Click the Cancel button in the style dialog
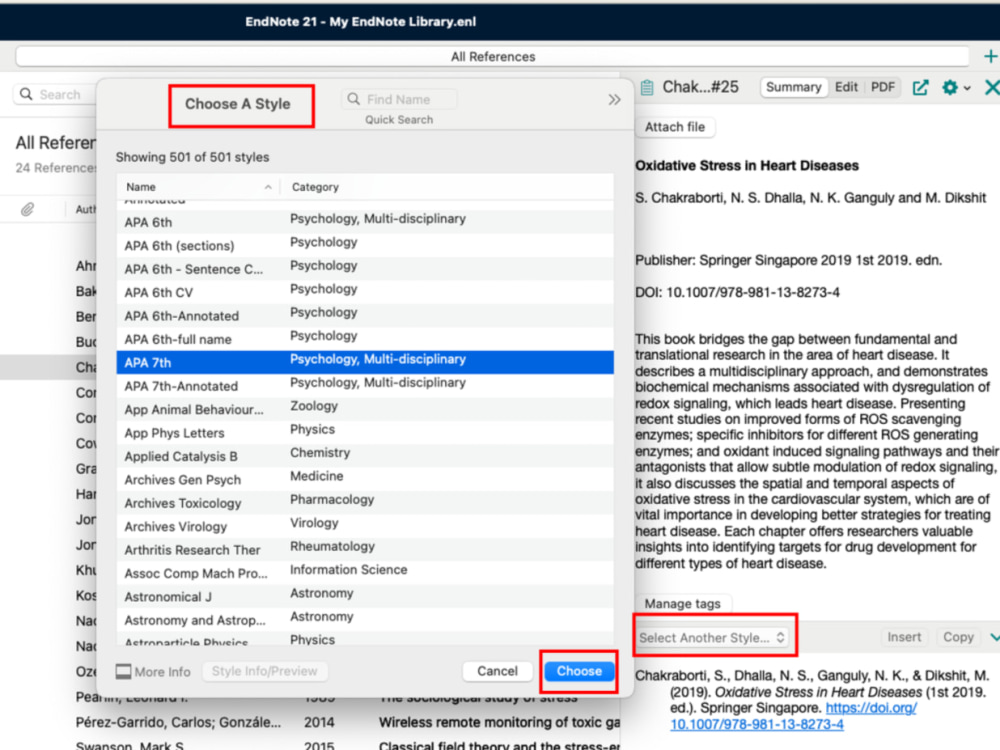 (x=497, y=671)
